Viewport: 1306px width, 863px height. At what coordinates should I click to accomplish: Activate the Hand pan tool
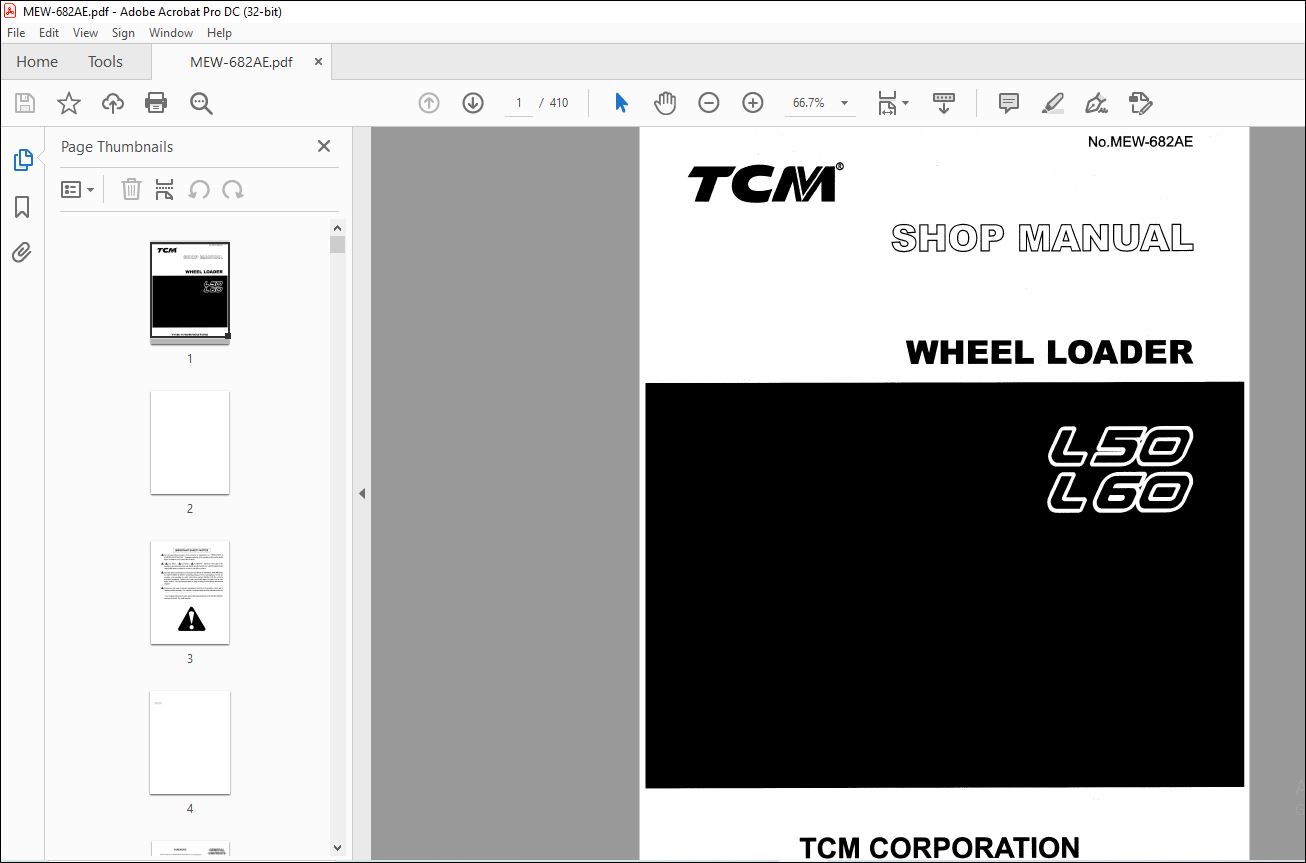[x=665, y=103]
